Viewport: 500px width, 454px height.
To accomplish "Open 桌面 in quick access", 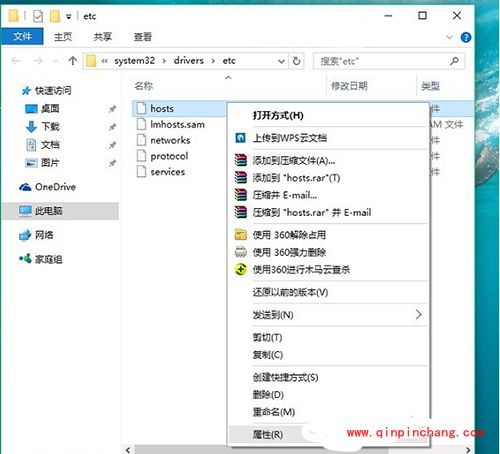I will tap(43, 109).
